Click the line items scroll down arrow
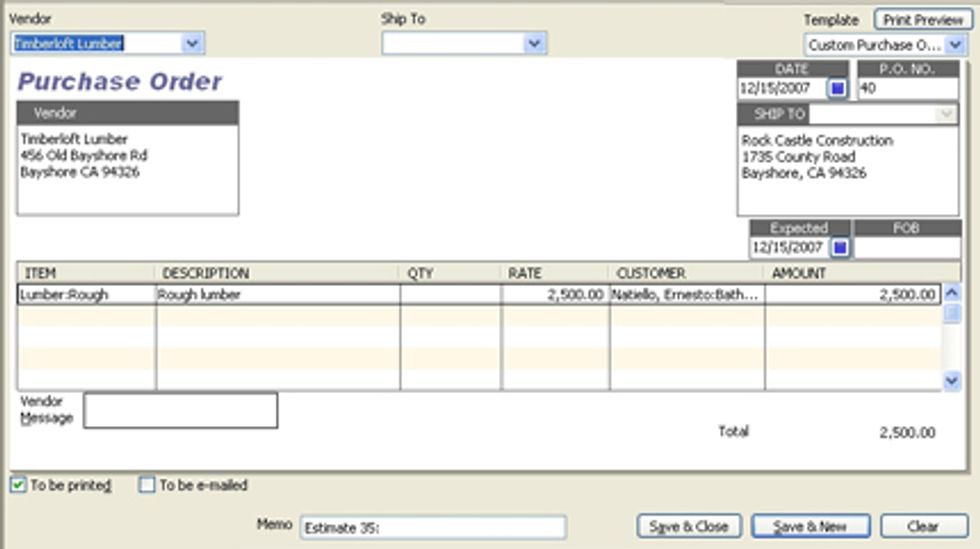980x549 pixels. pyautogui.click(x=951, y=380)
